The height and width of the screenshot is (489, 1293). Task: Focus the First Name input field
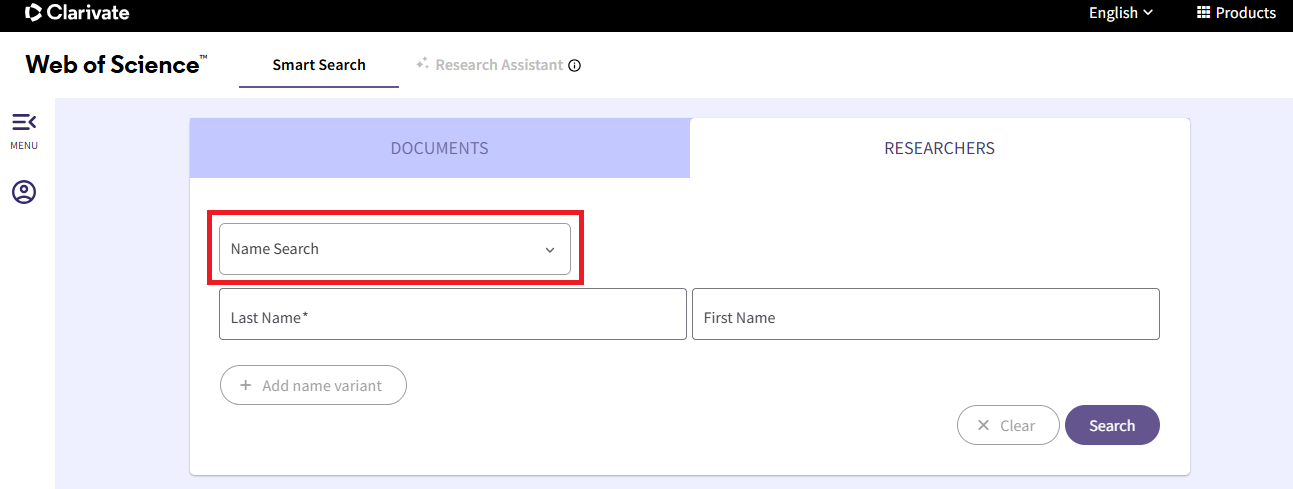pyautogui.click(x=926, y=314)
